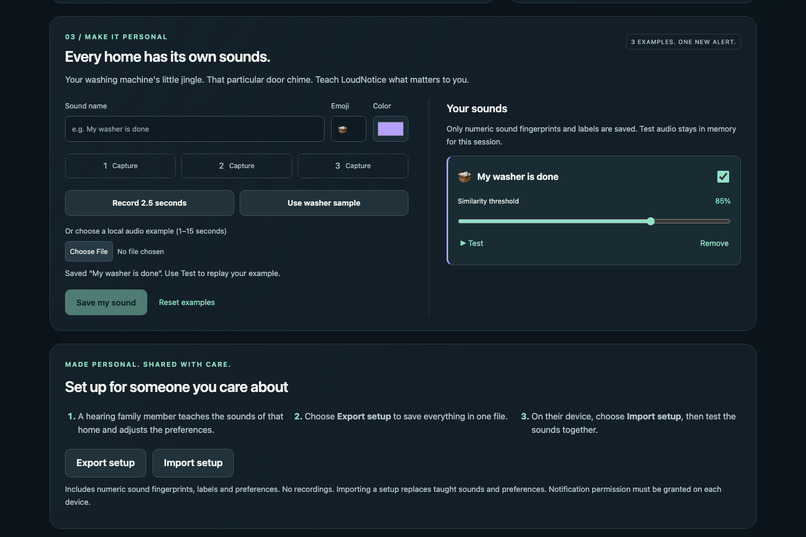Click Save my sound button
806x537 pixels.
[x=106, y=303]
